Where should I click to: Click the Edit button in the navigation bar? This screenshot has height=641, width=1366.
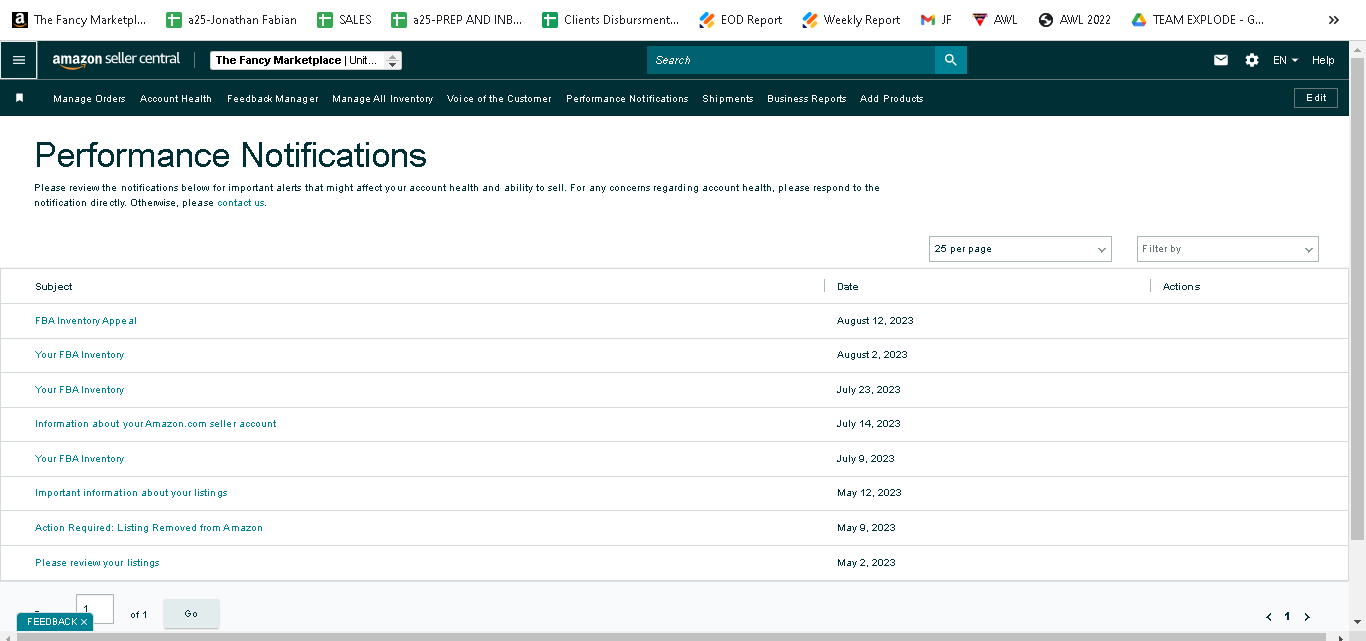click(1316, 98)
